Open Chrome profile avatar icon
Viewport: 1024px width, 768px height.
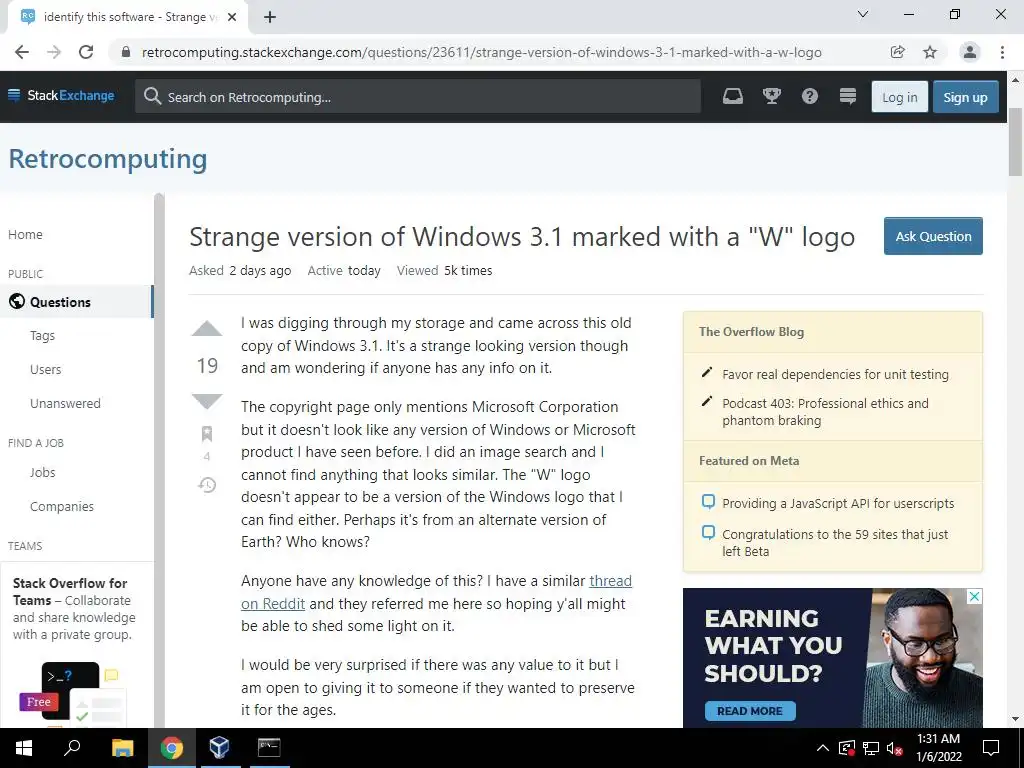click(x=970, y=52)
